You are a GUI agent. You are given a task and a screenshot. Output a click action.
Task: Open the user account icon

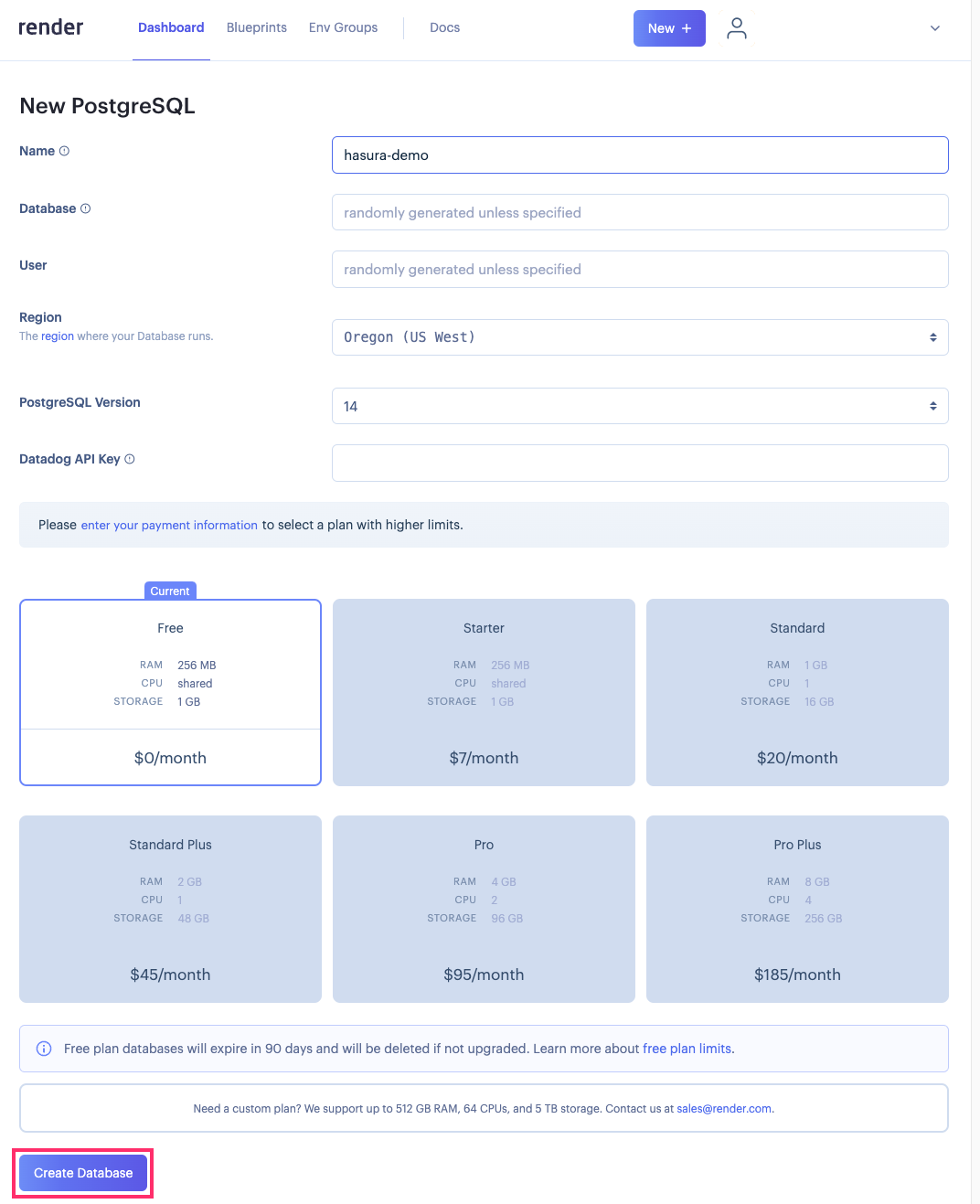[737, 28]
